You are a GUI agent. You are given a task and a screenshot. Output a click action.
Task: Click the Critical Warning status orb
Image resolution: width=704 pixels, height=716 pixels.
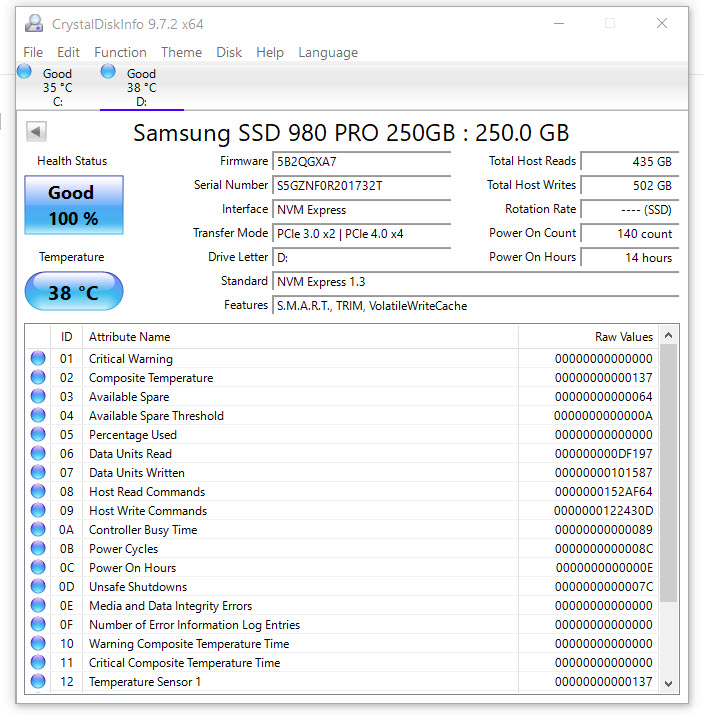(38, 358)
